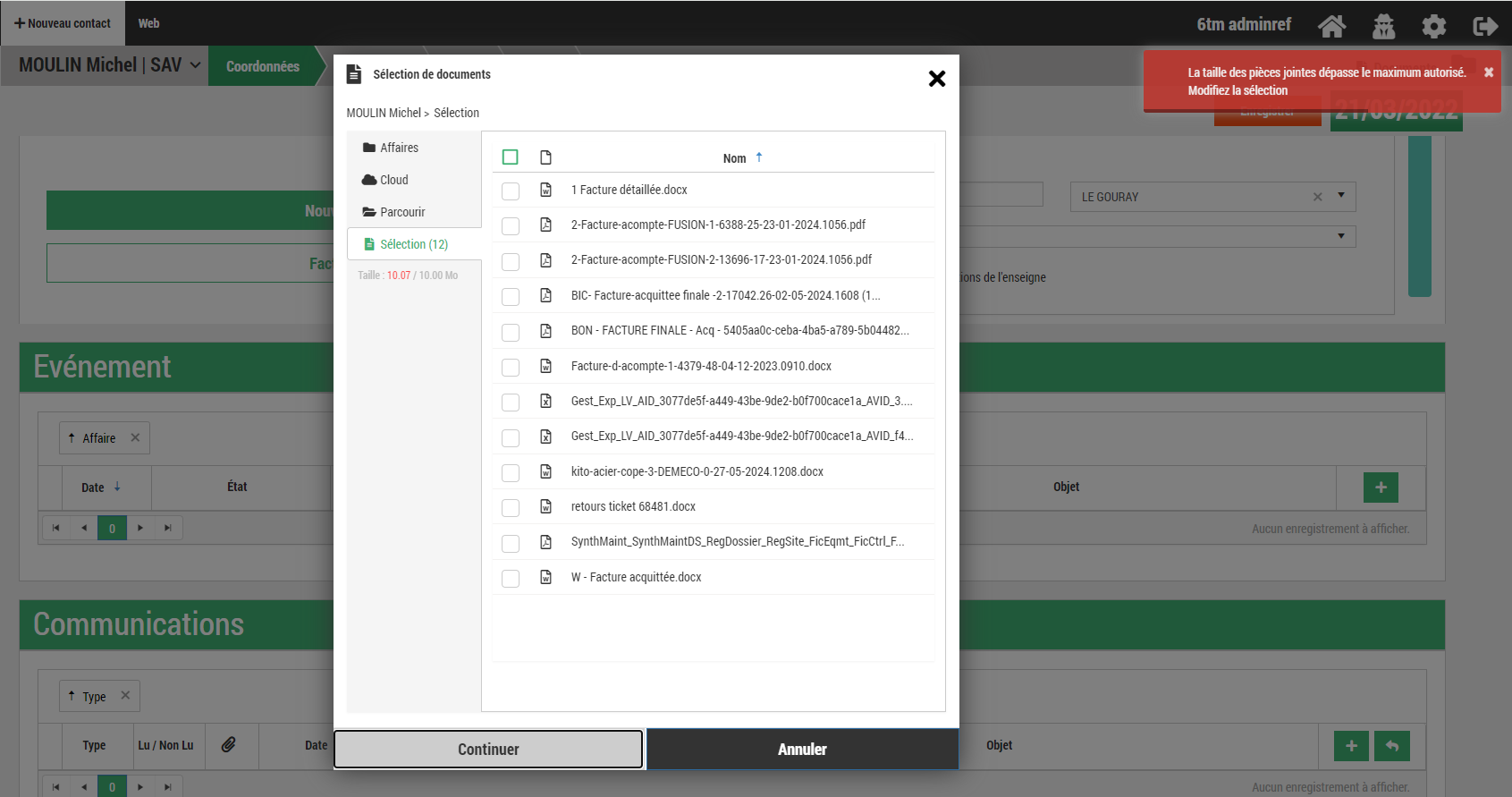
Task: Open the home icon in top bar
Action: [1331, 26]
